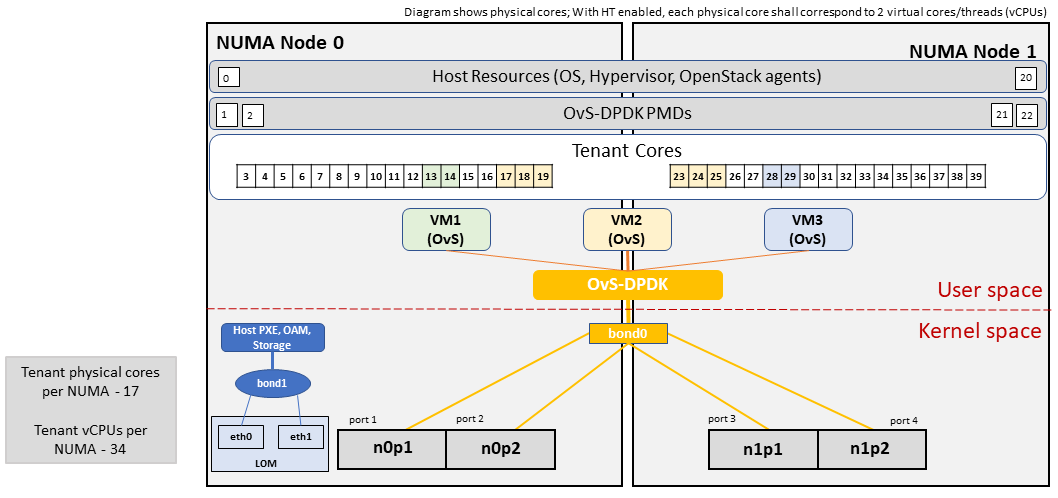This screenshot has height=498, width=1058.
Task: Click the n0p2 port box
Action: coord(501,449)
